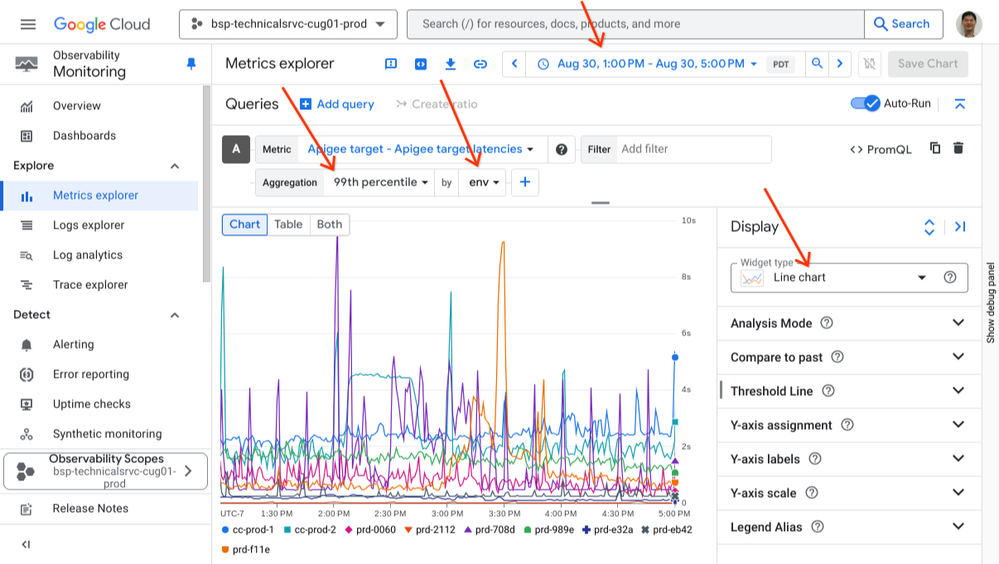Duplicate query A with the copy icon

[935, 148]
